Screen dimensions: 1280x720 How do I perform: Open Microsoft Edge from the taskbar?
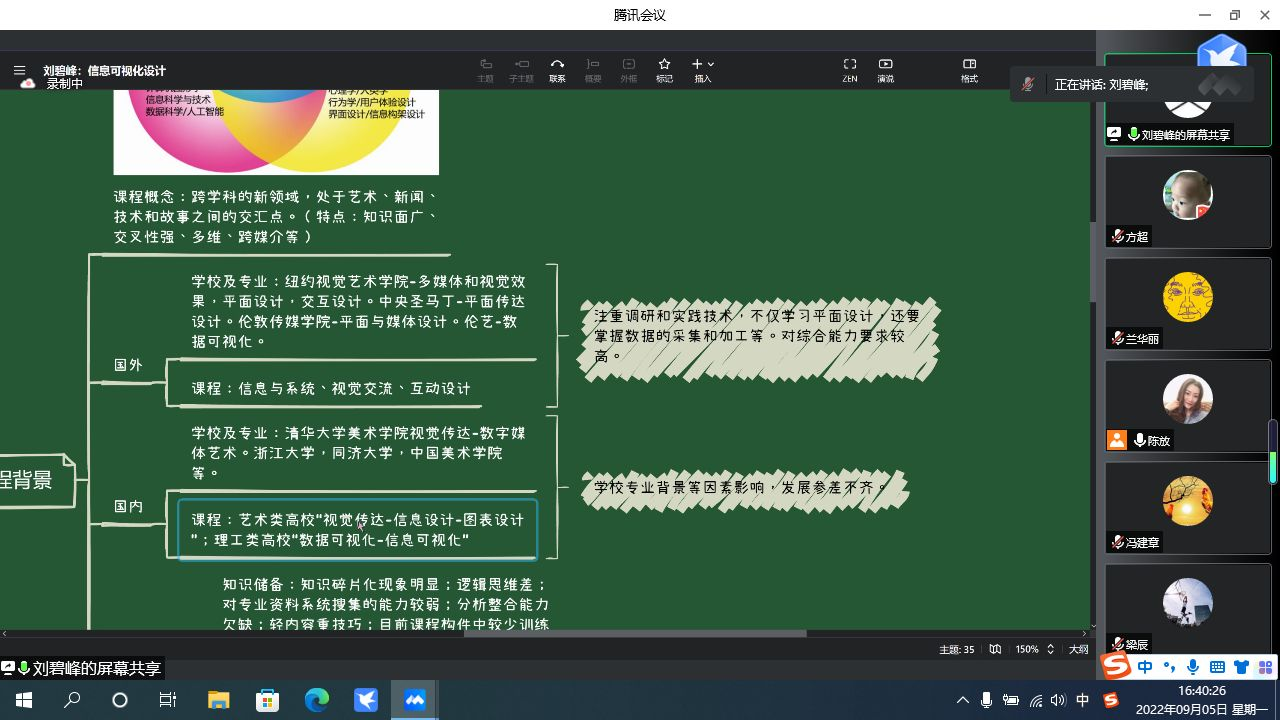(x=317, y=700)
